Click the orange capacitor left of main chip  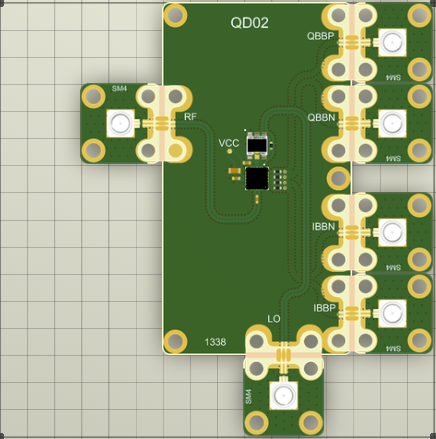click(235, 171)
